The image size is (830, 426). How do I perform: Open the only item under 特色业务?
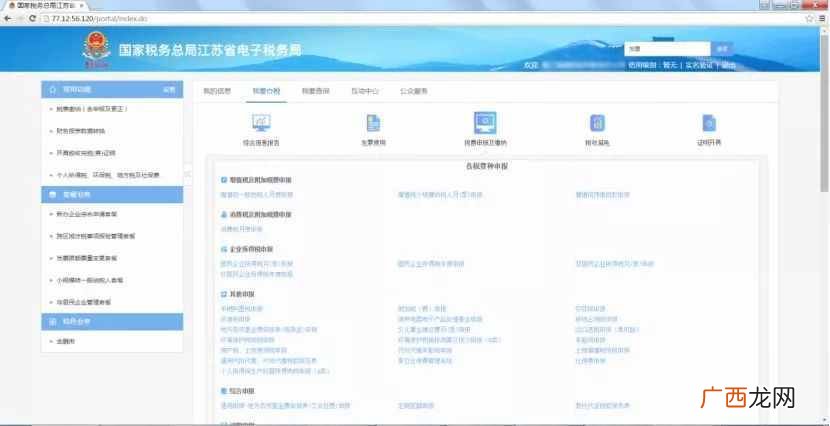pyautogui.click(x=66, y=342)
